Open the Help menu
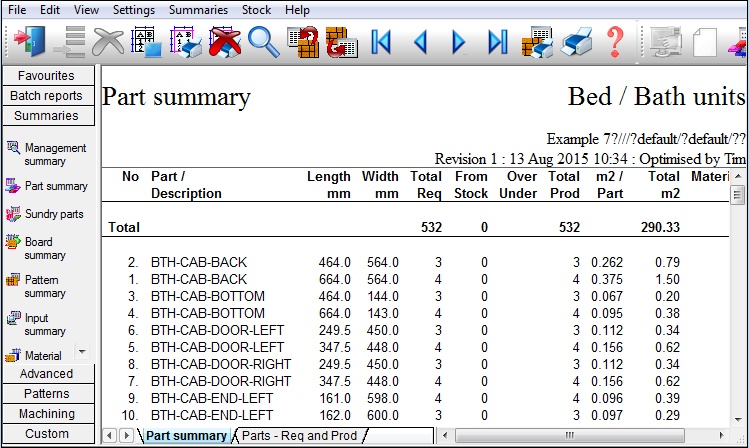The image size is (749, 448). 297,10
